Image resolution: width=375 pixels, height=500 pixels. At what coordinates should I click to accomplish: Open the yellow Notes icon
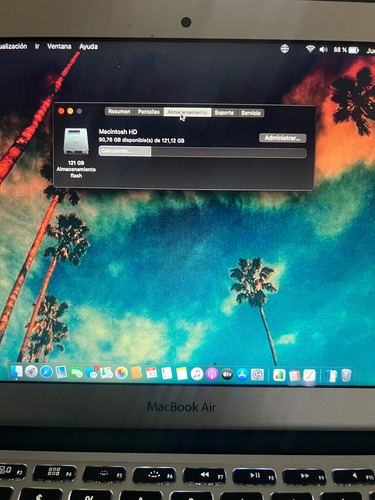click(x=182, y=374)
